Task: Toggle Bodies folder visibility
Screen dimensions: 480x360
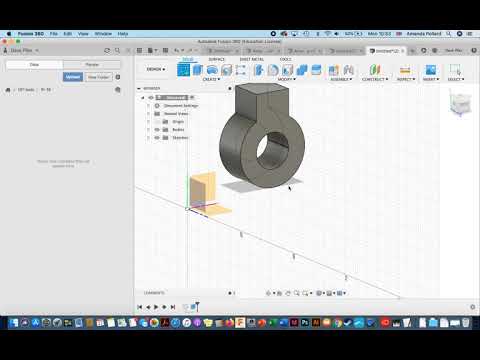Action: point(157,130)
